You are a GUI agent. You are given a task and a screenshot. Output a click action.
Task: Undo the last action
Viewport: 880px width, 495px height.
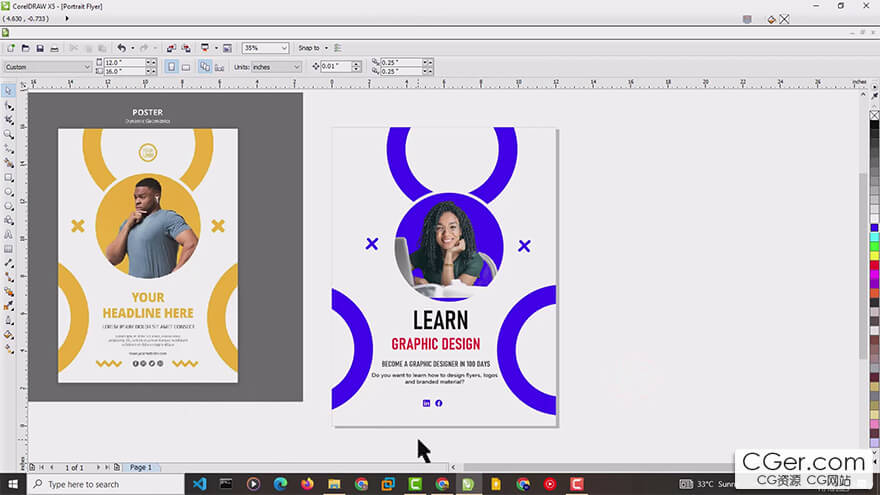[121, 48]
